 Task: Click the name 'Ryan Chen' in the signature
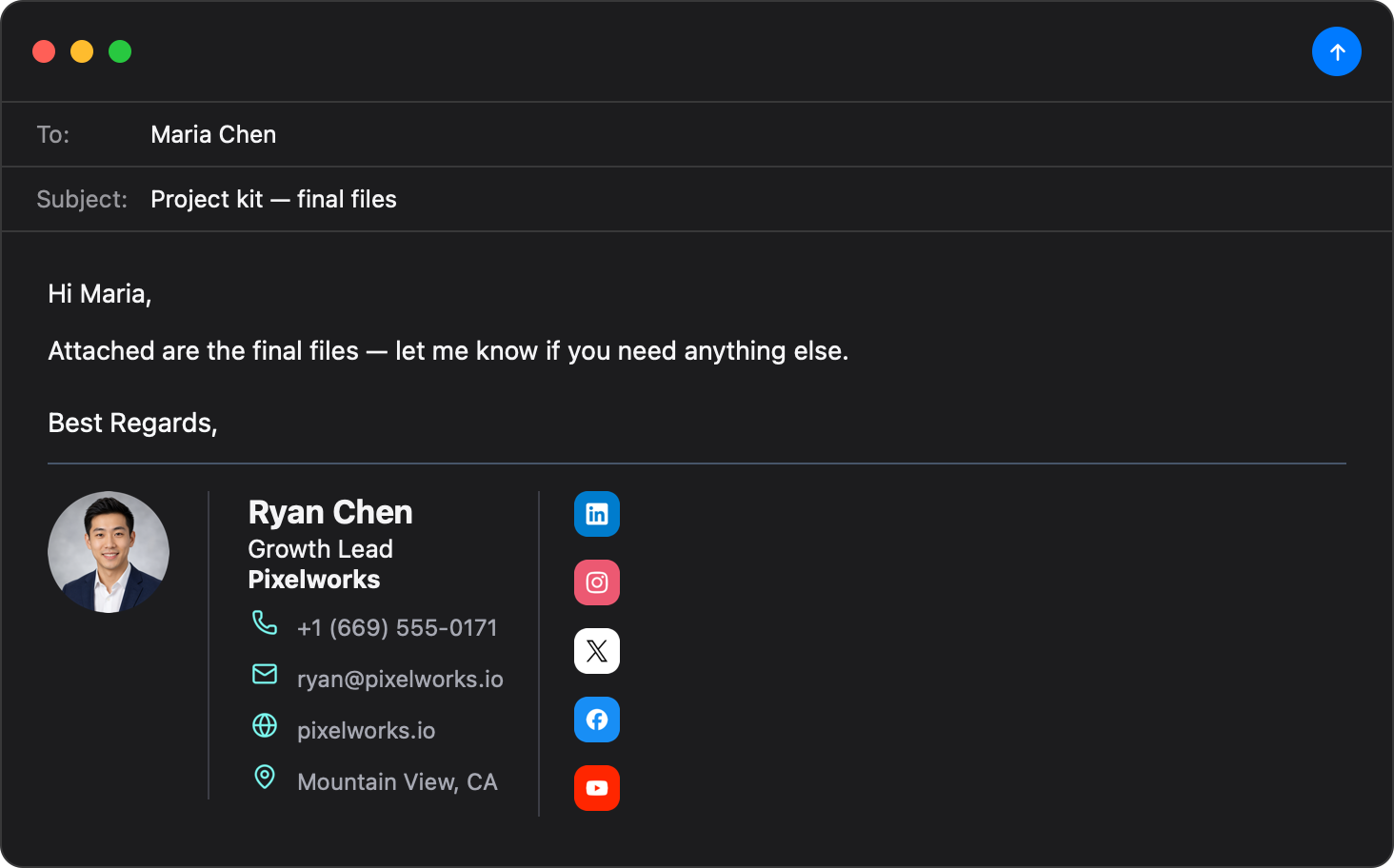pos(330,512)
